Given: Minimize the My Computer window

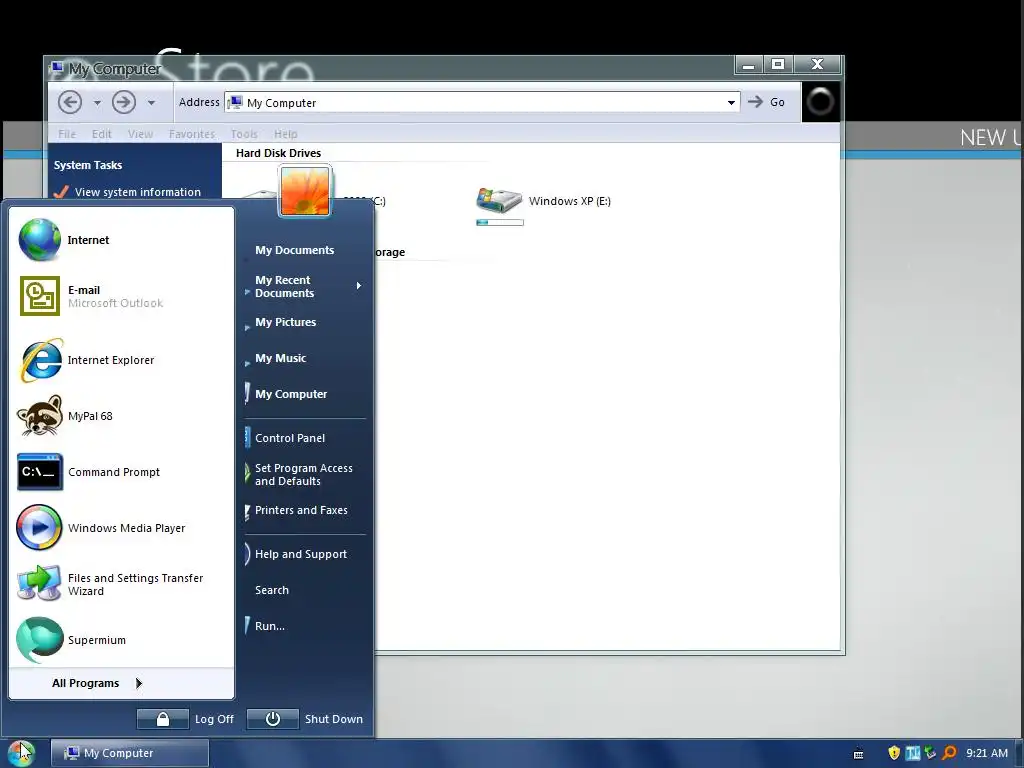Looking at the screenshot, I should pos(749,65).
